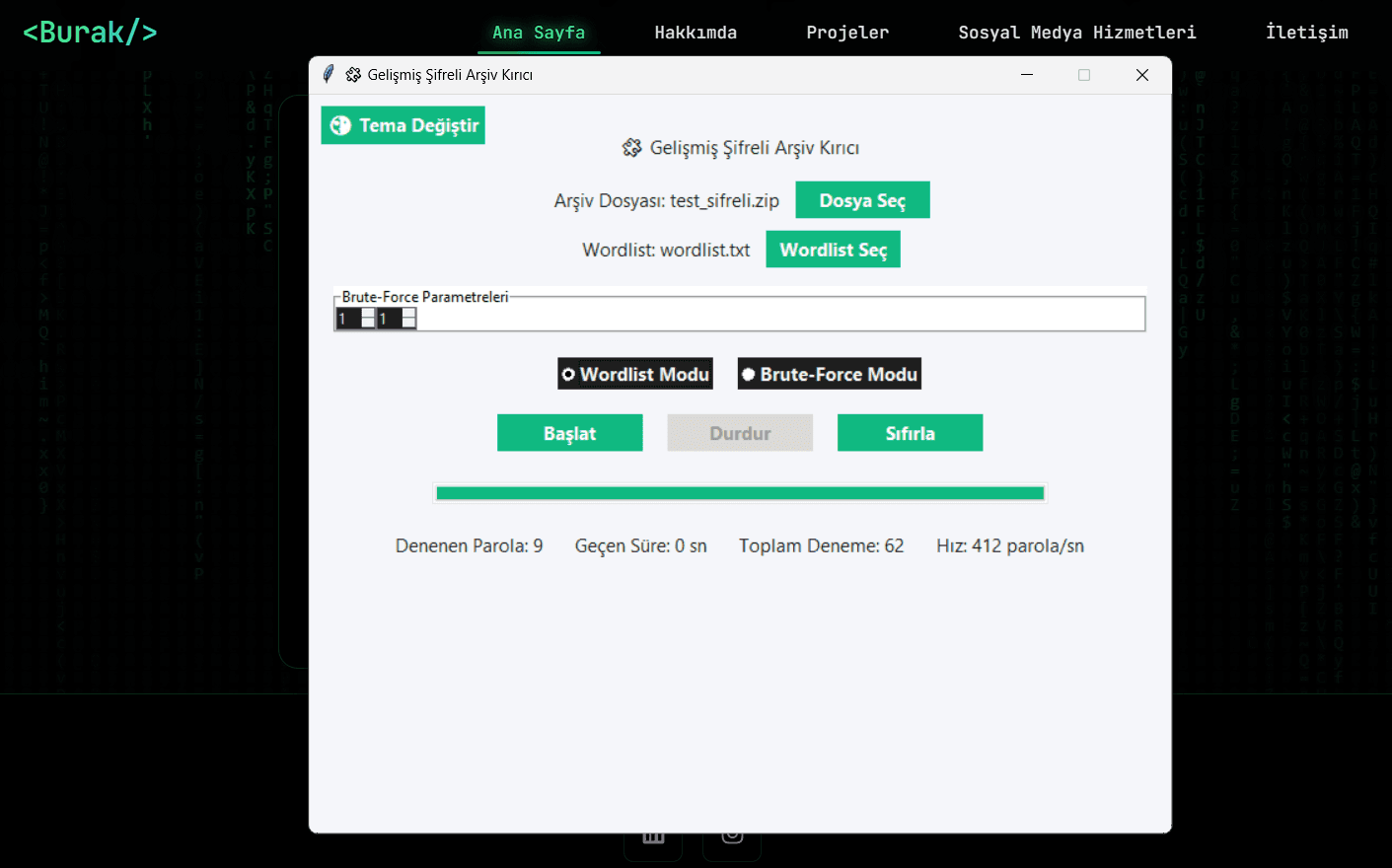Start cracking with Başlat button
The image size is (1392, 868).
[569, 433]
